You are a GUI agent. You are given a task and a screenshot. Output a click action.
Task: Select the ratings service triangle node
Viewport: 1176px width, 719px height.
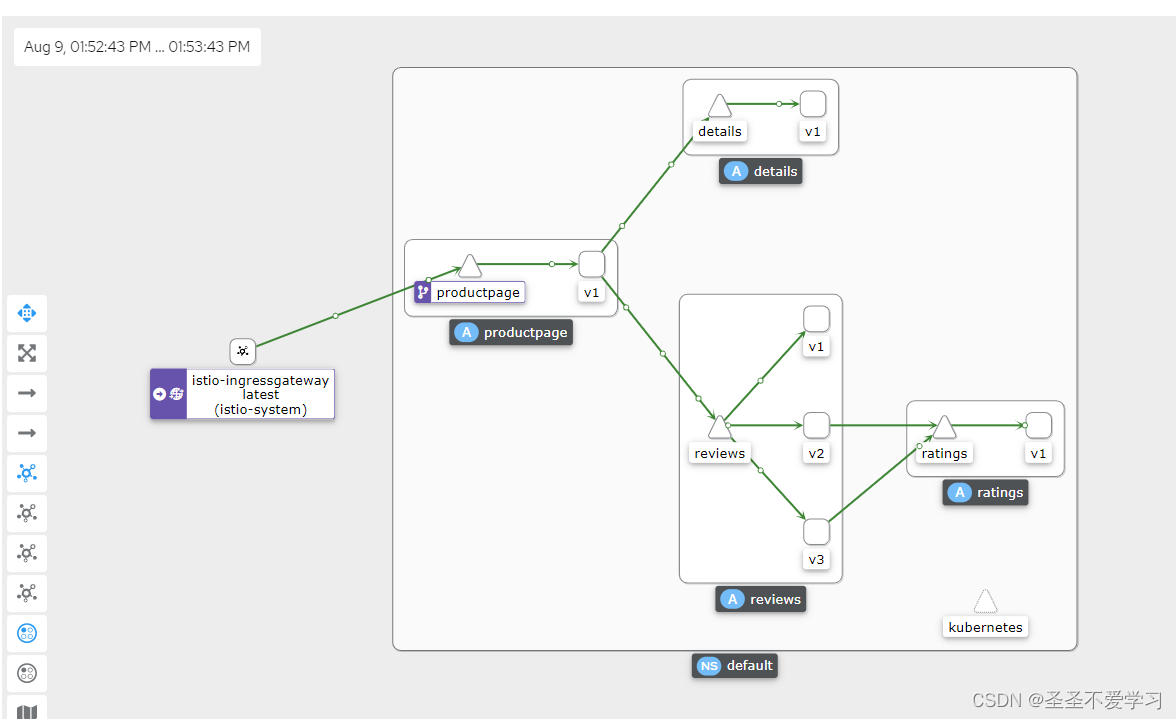pyautogui.click(x=944, y=427)
